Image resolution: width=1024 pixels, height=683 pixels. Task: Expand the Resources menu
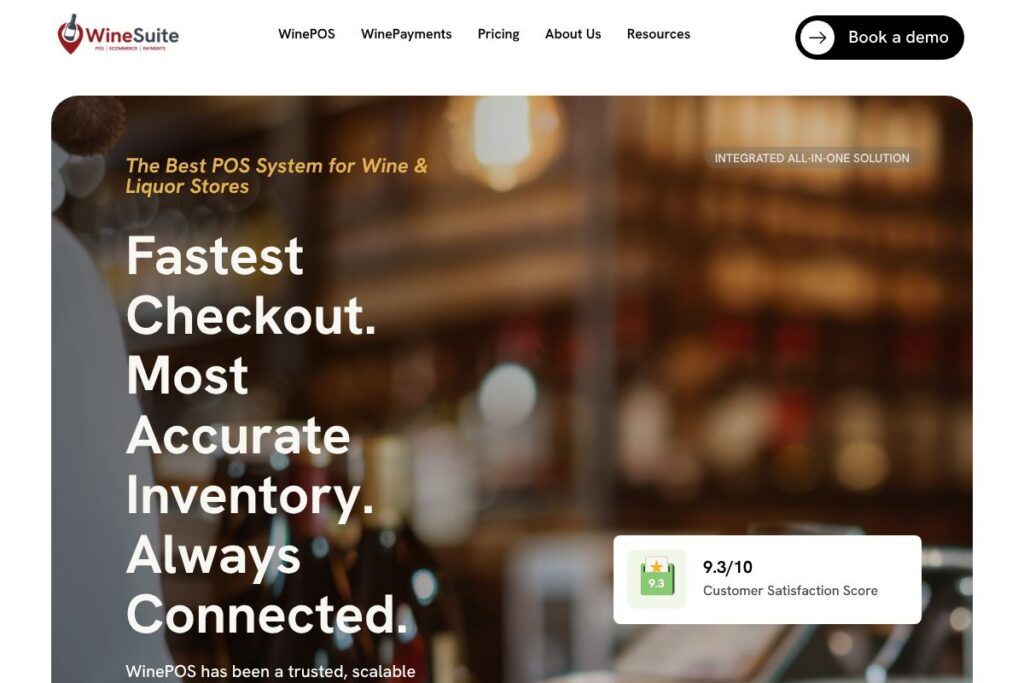658,34
